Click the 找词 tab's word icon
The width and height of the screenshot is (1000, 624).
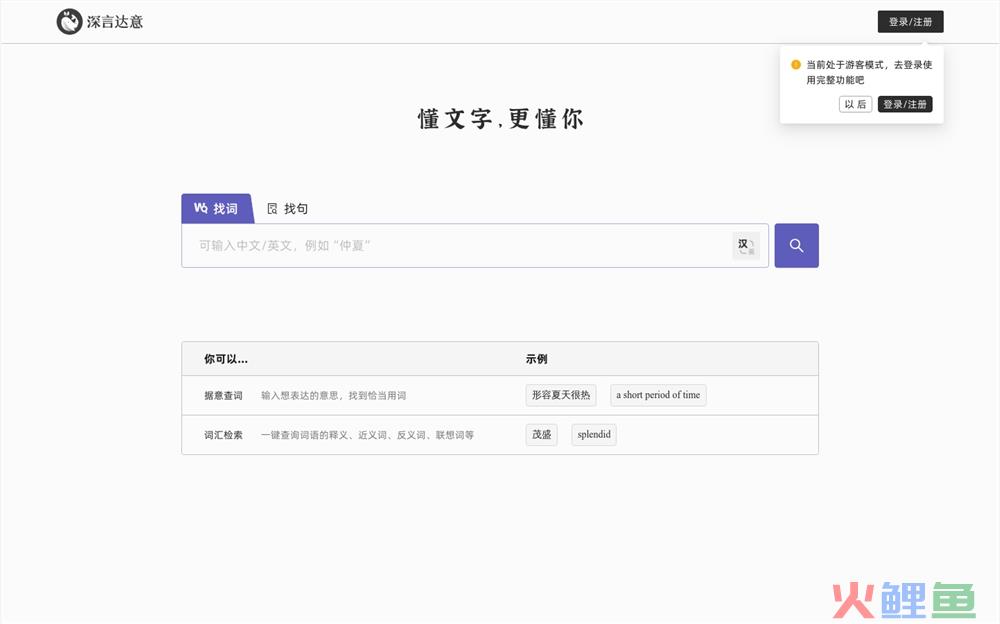click(200, 208)
